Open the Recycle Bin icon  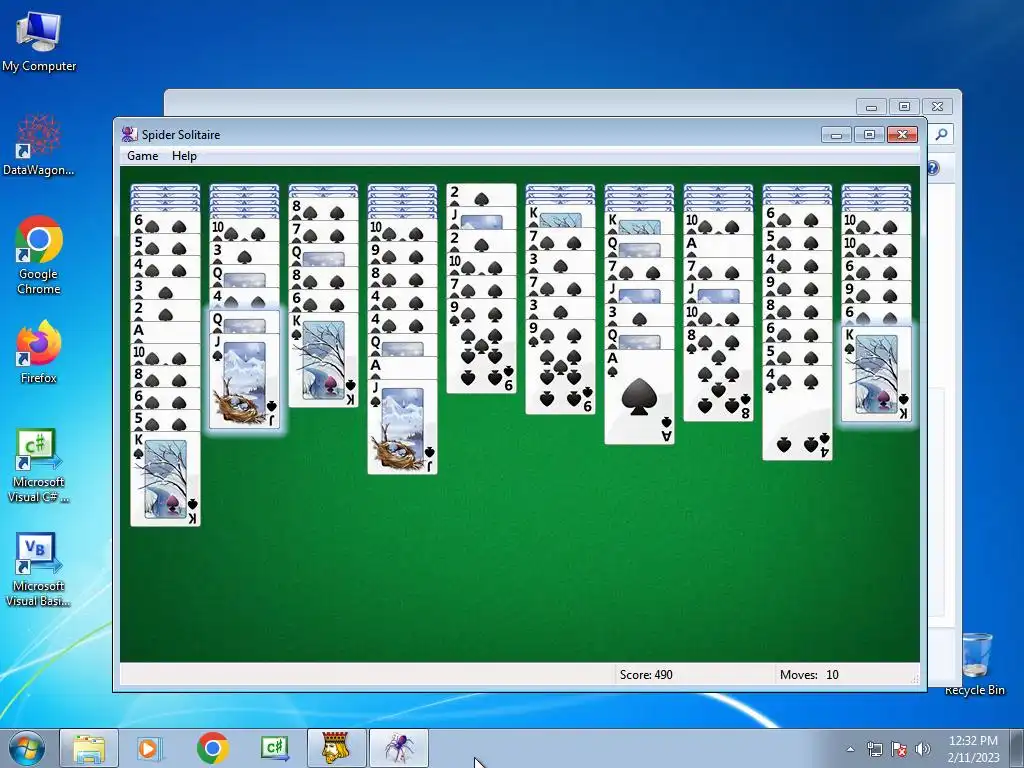(975, 664)
